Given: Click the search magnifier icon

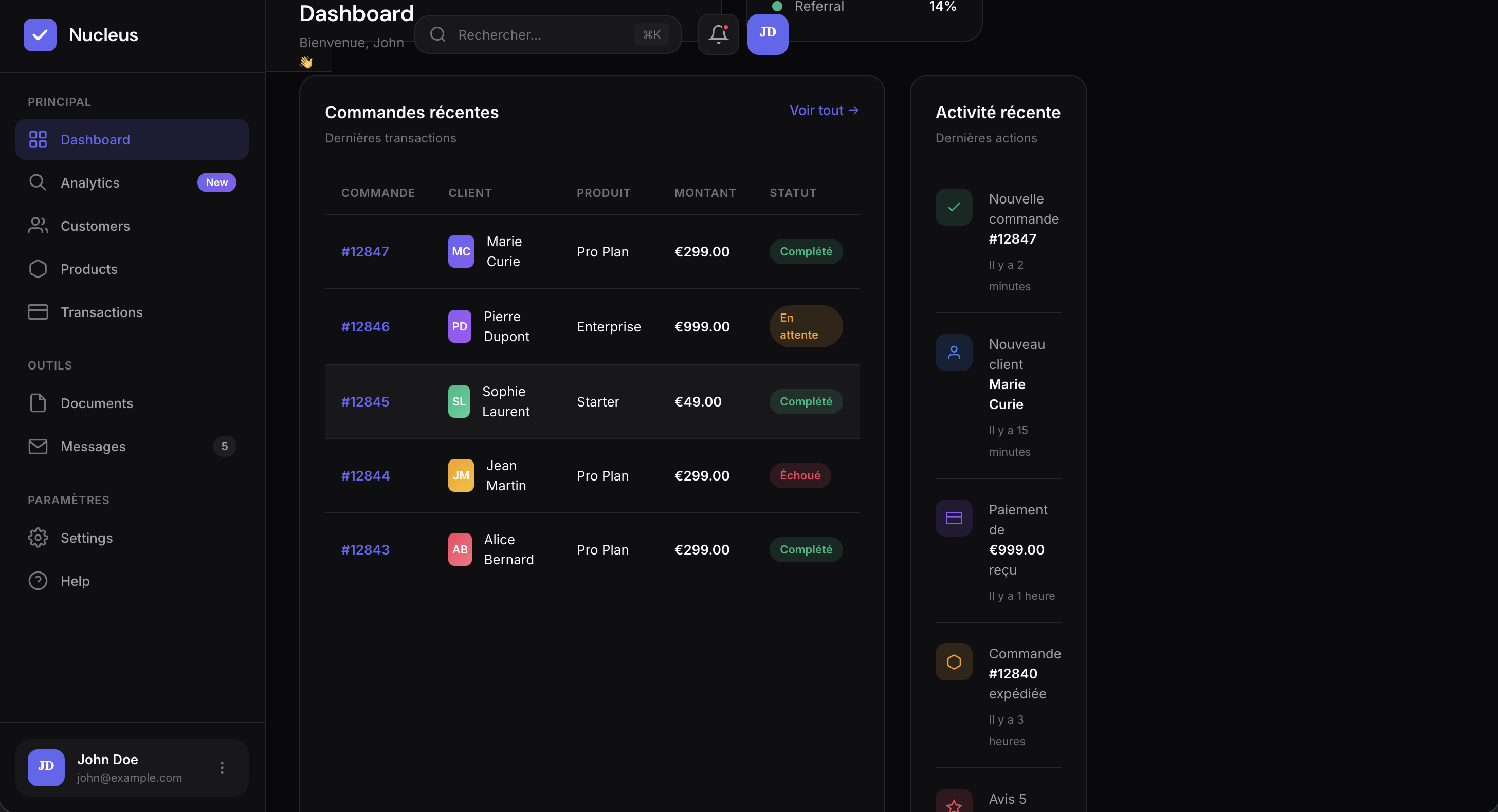Looking at the screenshot, I should pos(437,34).
